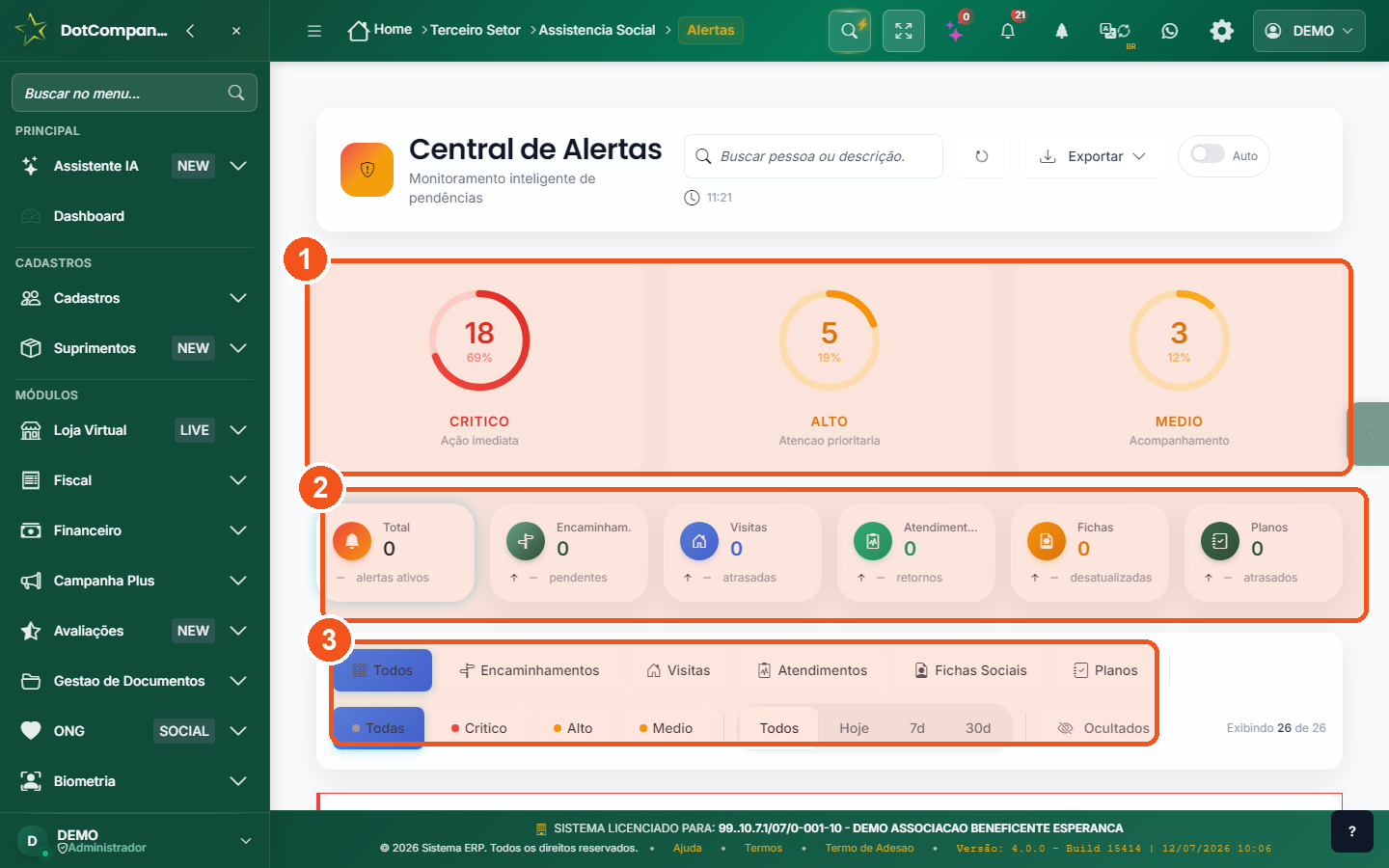Switch to the Fichas Sociais tab
1389x868 pixels.
click(971, 670)
